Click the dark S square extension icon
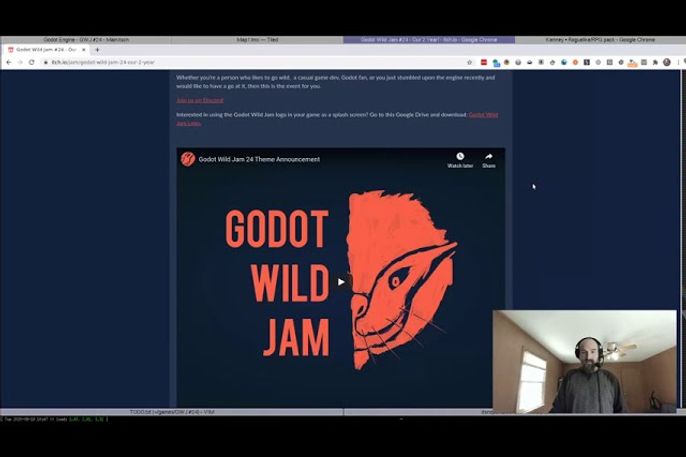The image size is (686, 457). click(587, 63)
